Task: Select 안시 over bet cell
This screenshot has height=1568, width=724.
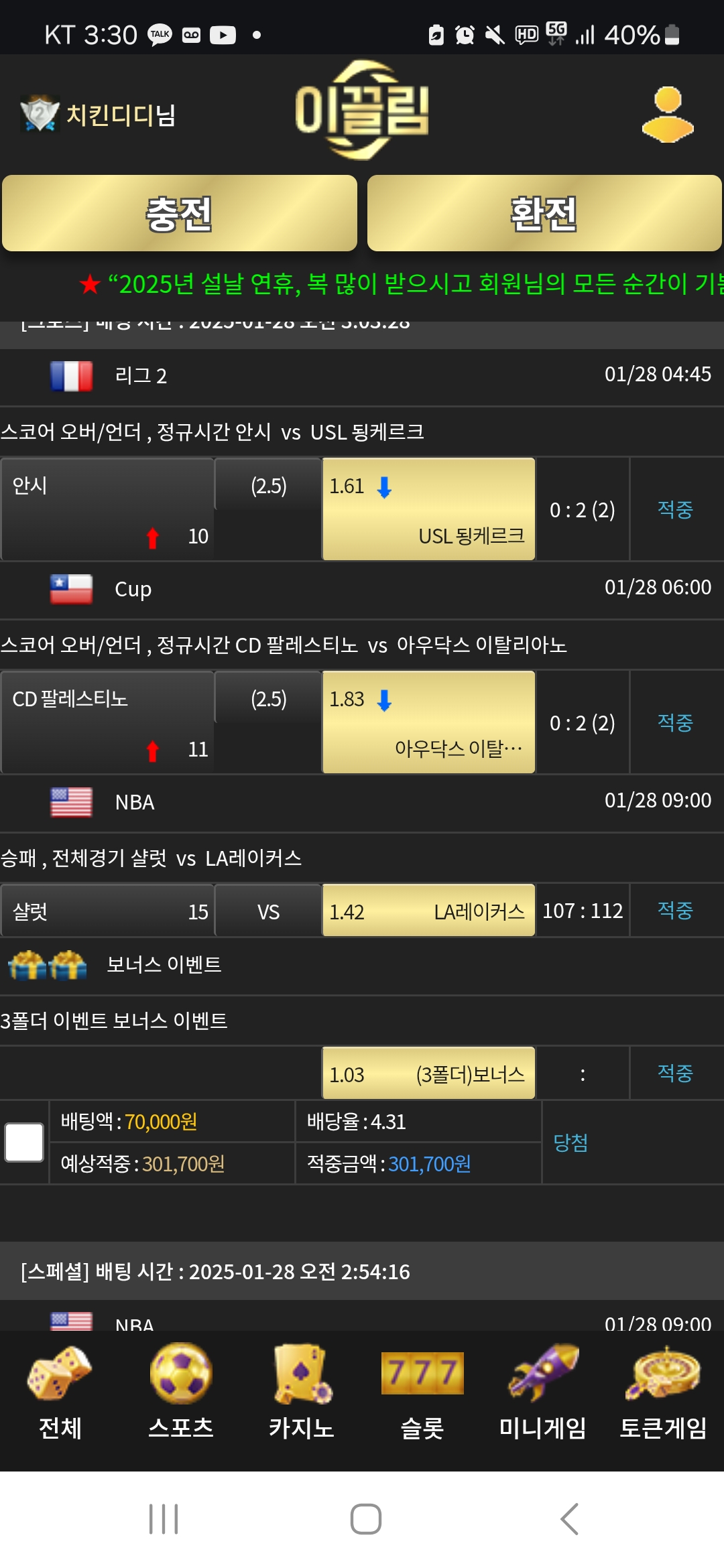Action: point(107,509)
